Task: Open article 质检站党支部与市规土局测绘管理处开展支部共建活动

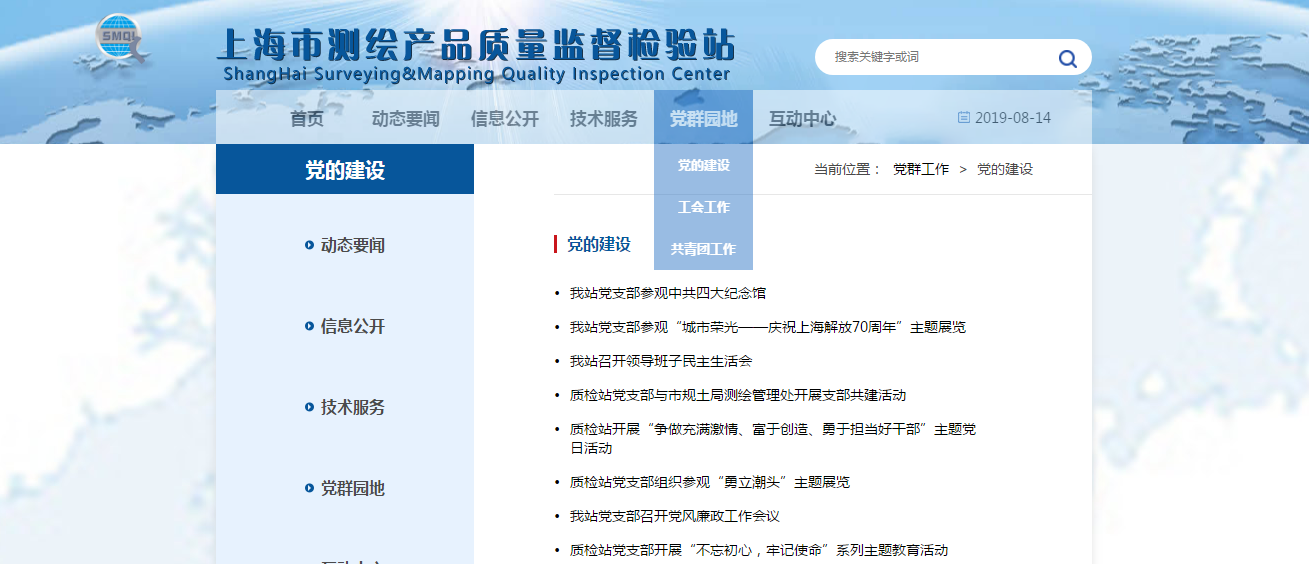Action: [x=738, y=395]
